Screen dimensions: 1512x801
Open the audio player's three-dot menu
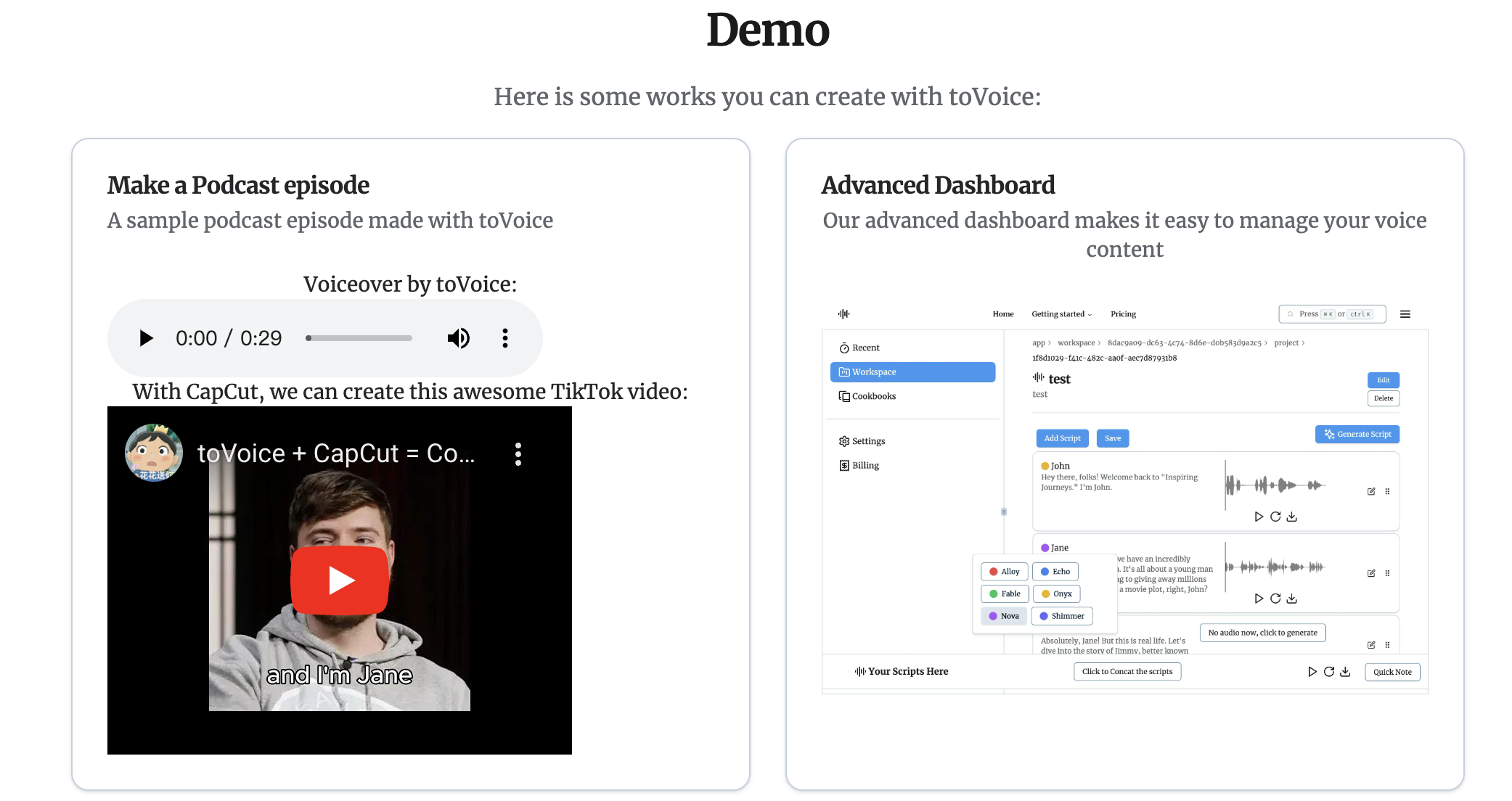click(505, 338)
